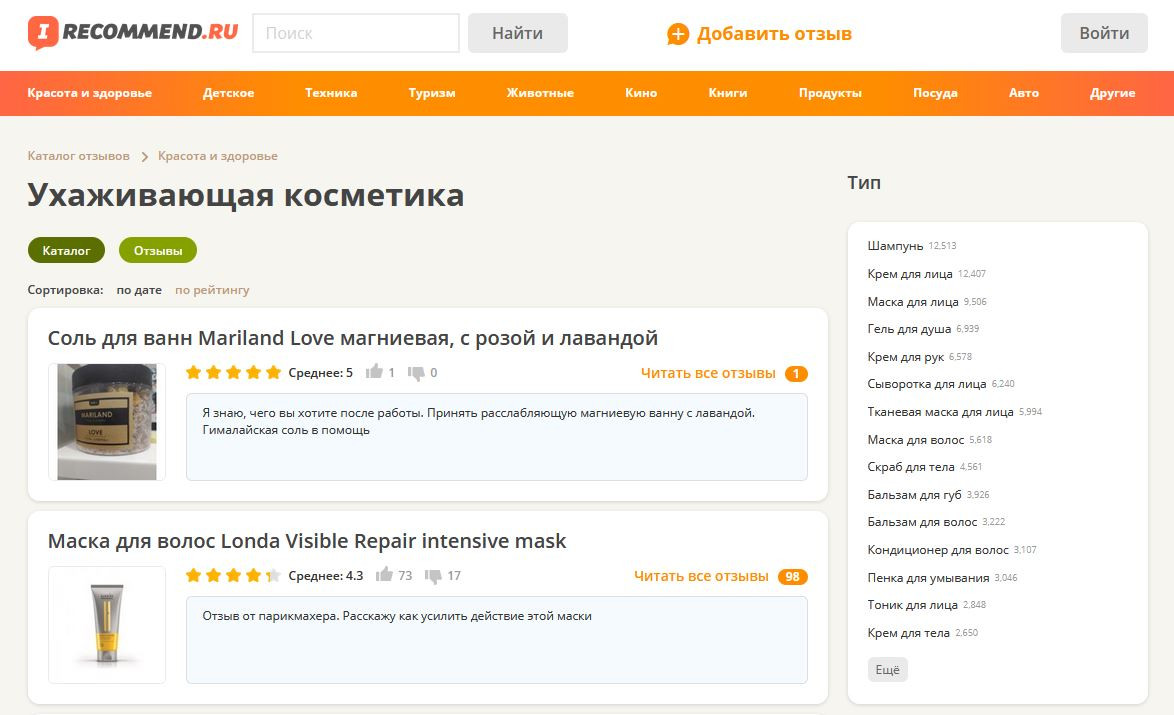Click the orange plus icon for adding review
This screenshot has width=1174, height=715.
(x=678, y=34)
